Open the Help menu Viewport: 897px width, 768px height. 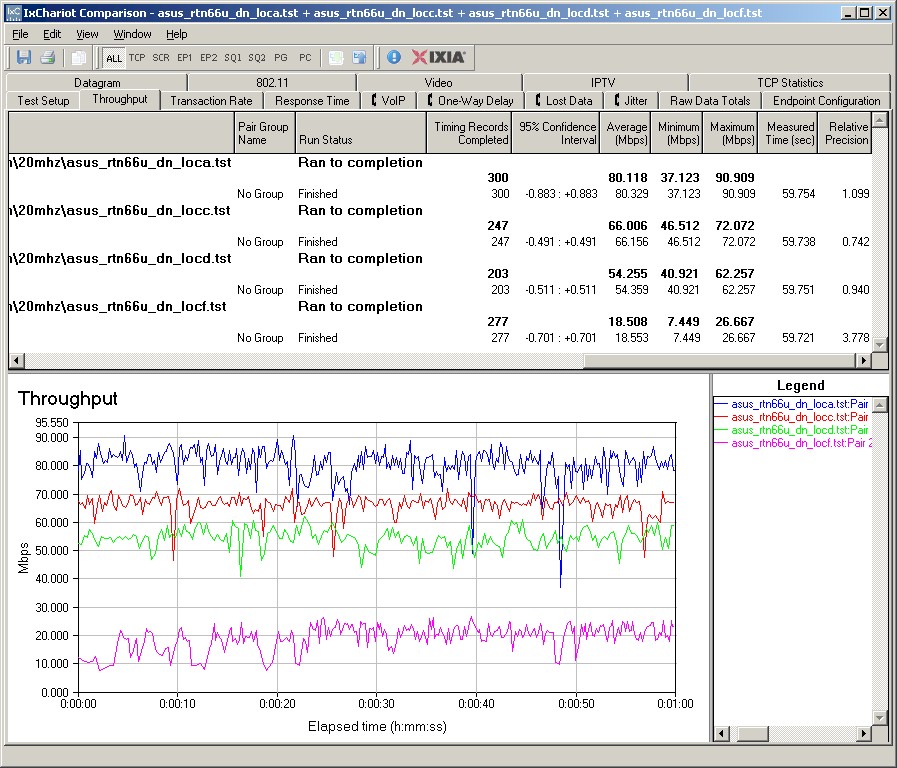(x=177, y=34)
